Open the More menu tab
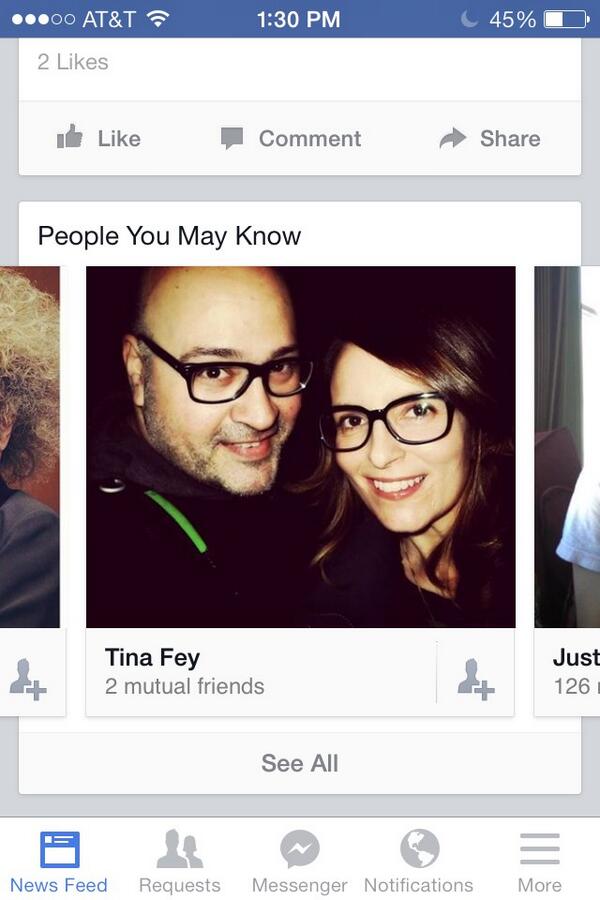The height and width of the screenshot is (900, 600). pyautogui.click(x=540, y=861)
